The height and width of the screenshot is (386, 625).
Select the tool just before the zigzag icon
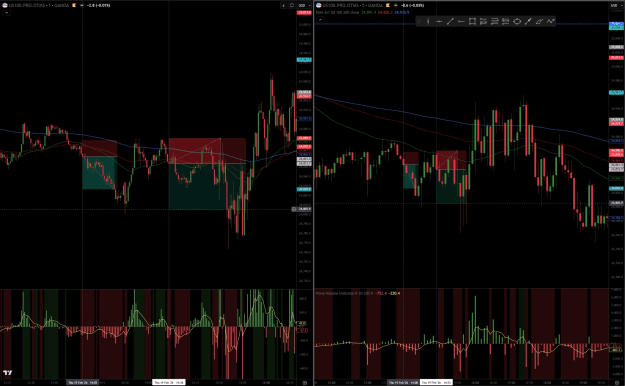point(539,22)
